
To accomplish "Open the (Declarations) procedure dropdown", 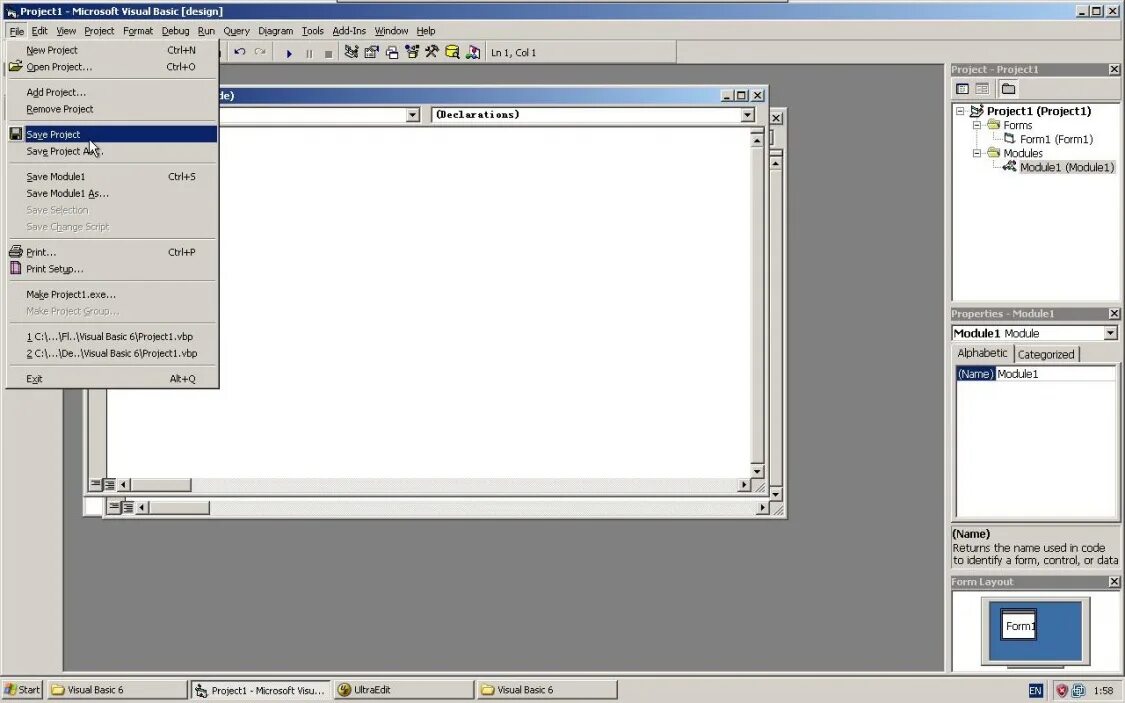I will [747, 115].
